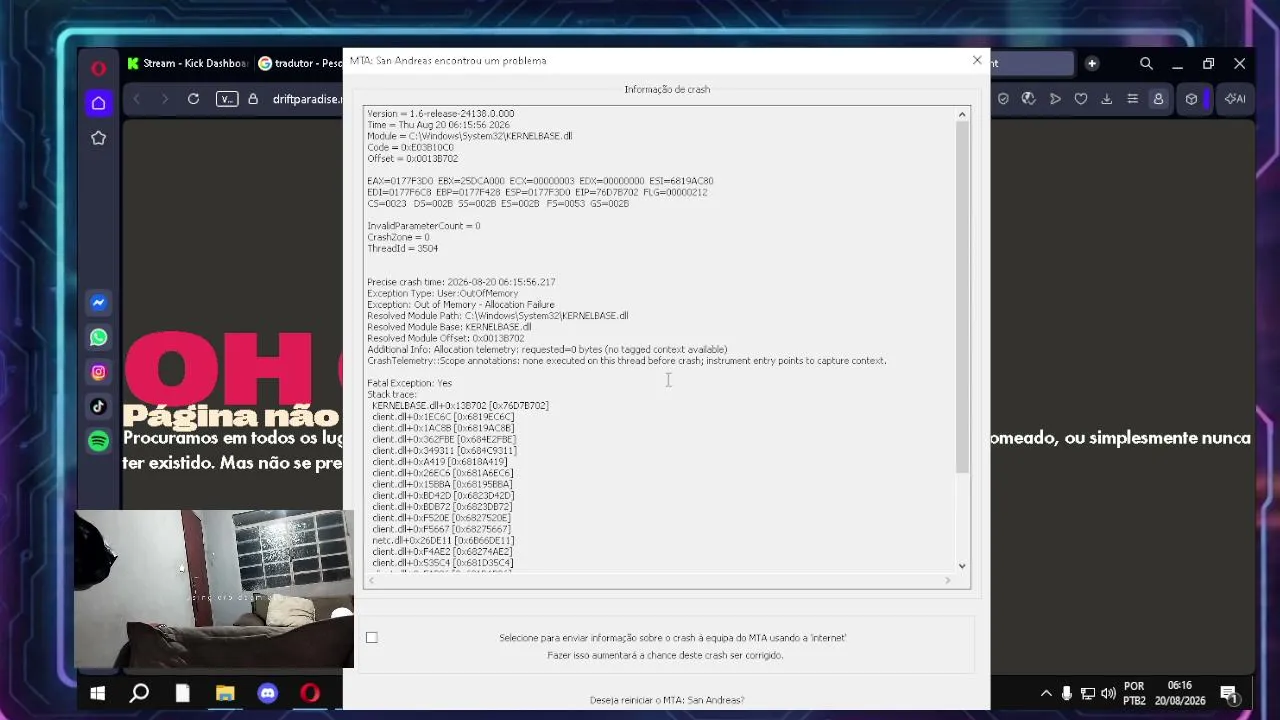Open Easy Setup sliders icon
The image size is (1280, 720).
(x=1132, y=99)
